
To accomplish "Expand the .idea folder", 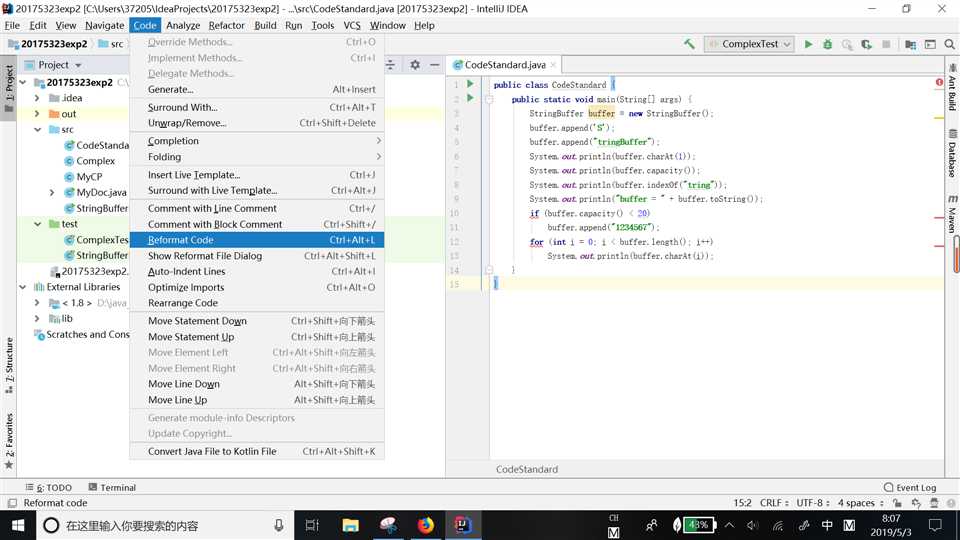I will [37, 98].
